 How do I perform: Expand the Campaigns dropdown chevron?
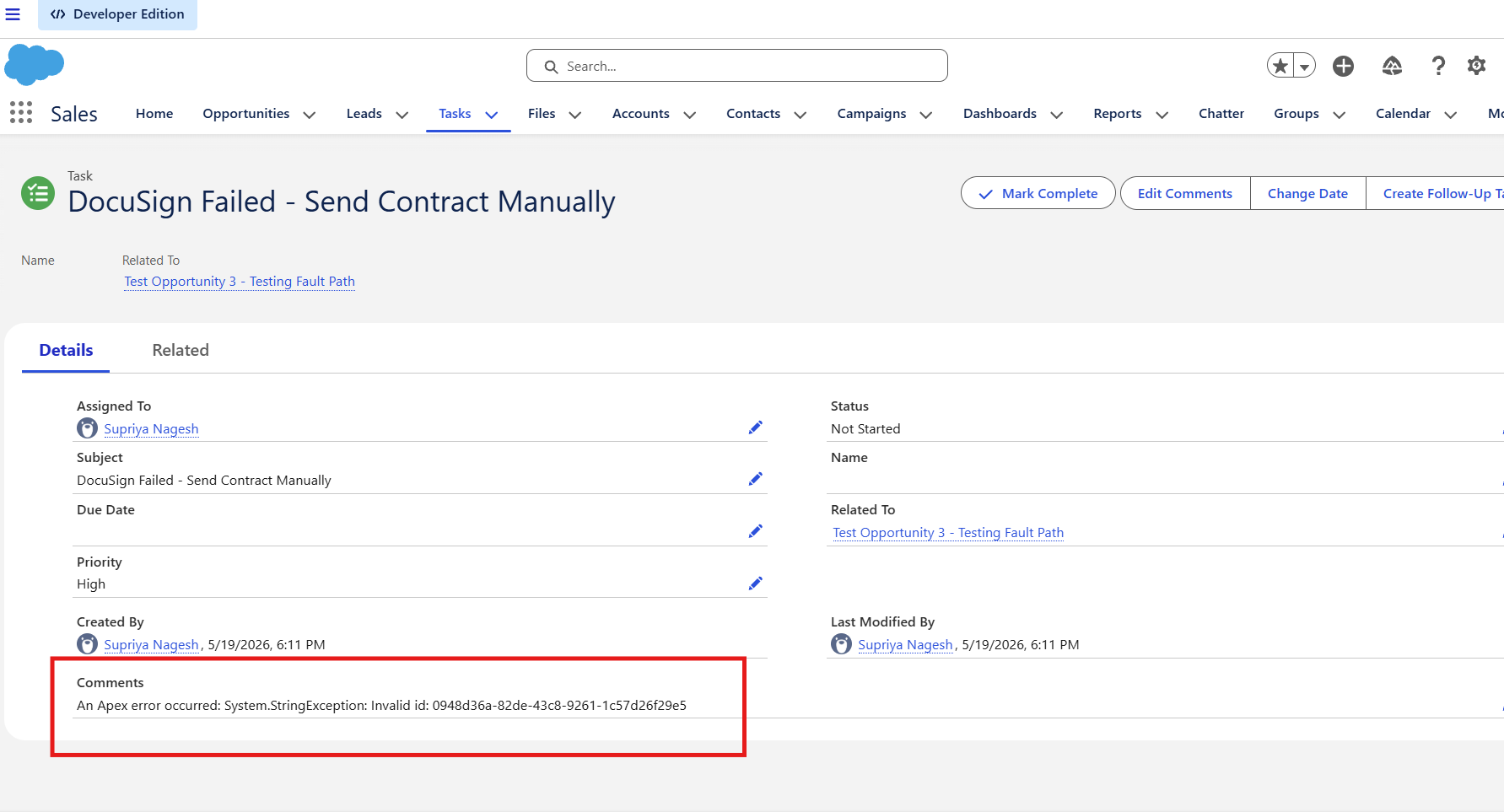(x=926, y=115)
